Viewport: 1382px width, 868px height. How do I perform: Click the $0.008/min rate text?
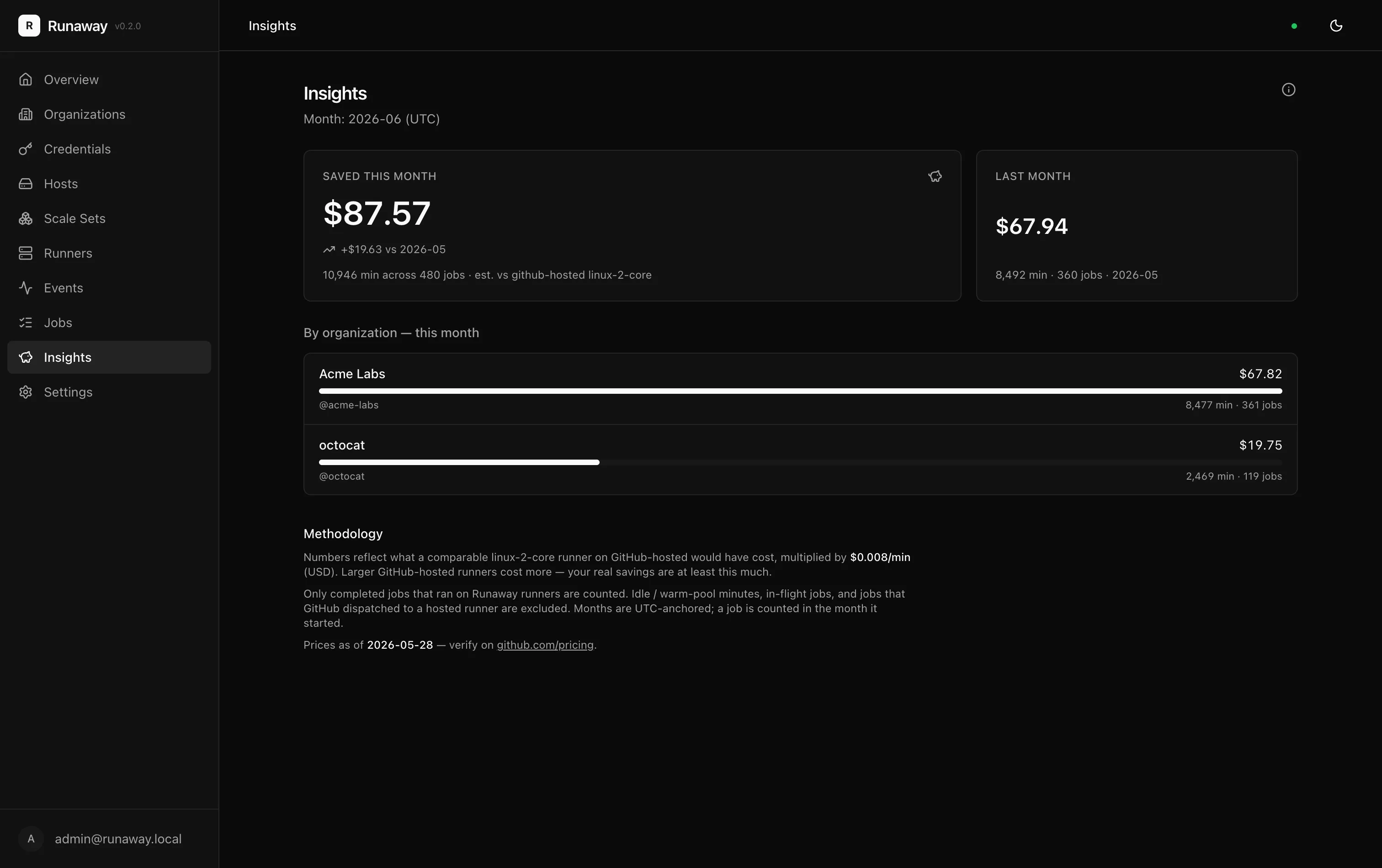coord(880,557)
